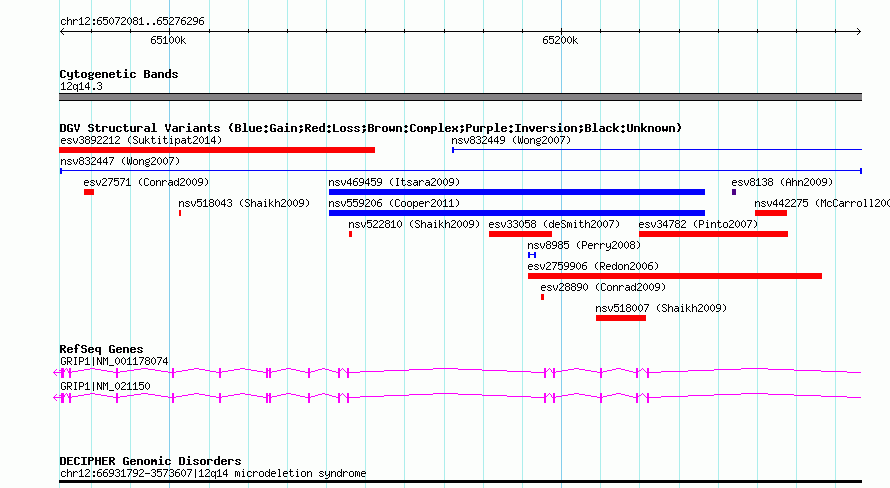The height and width of the screenshot is (488, 890).
Task: Select the red esv2759906 loss bar
Action: pos(675,276)
